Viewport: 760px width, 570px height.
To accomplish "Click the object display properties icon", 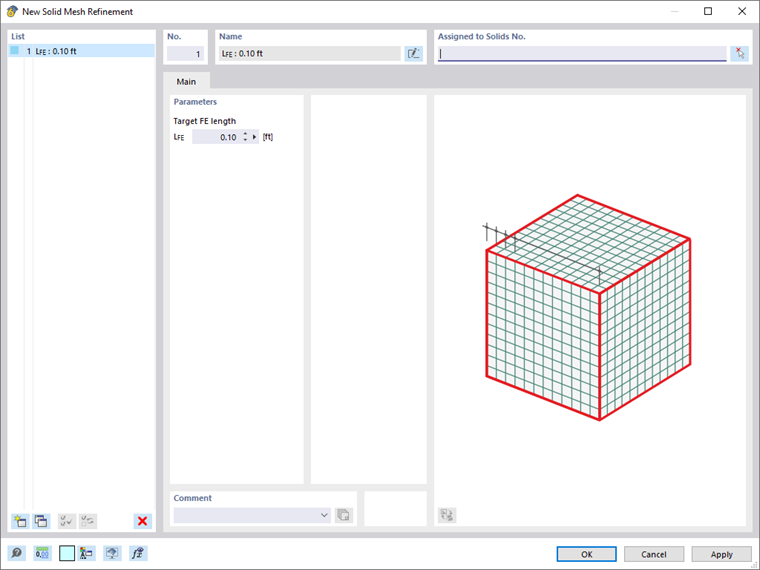I will coord(87,553).
